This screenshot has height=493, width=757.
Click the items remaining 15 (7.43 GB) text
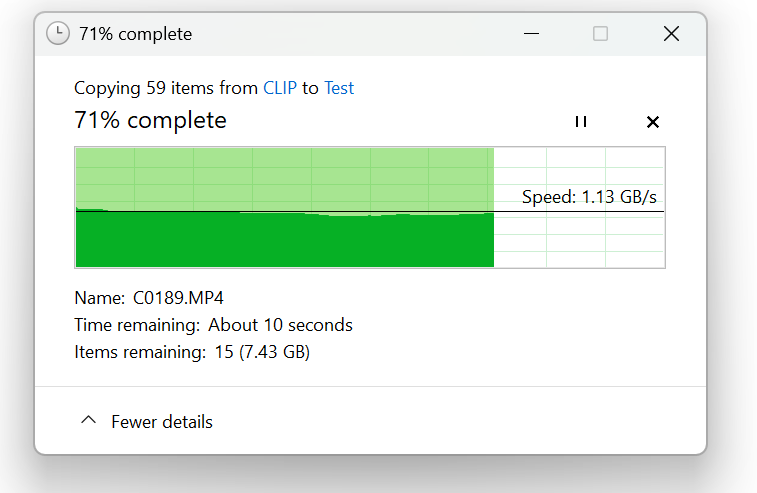point(262,352)
